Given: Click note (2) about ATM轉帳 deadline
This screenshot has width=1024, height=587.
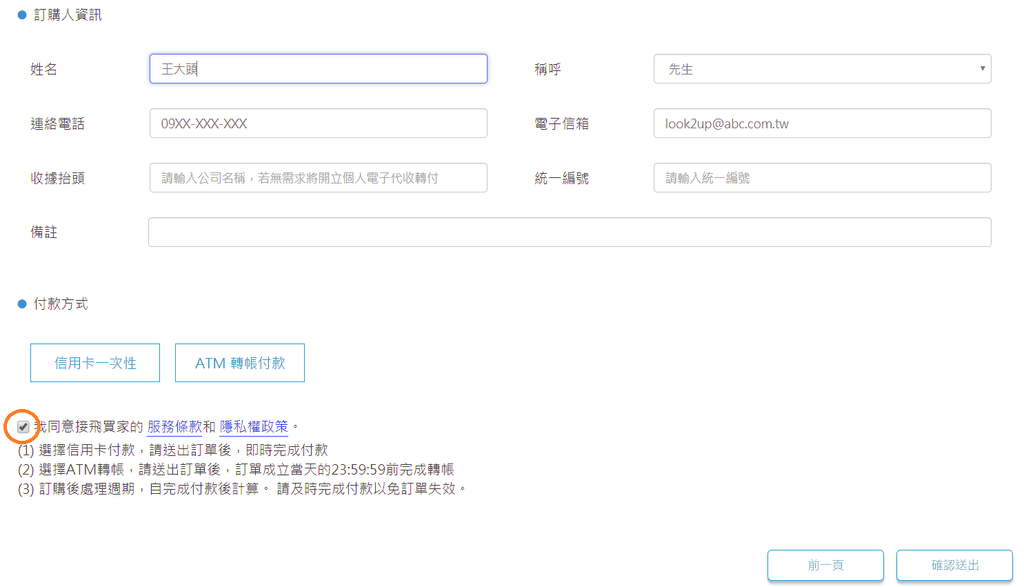Looking at the screenshot, I should pyautogui.click(x=236, y=469).
